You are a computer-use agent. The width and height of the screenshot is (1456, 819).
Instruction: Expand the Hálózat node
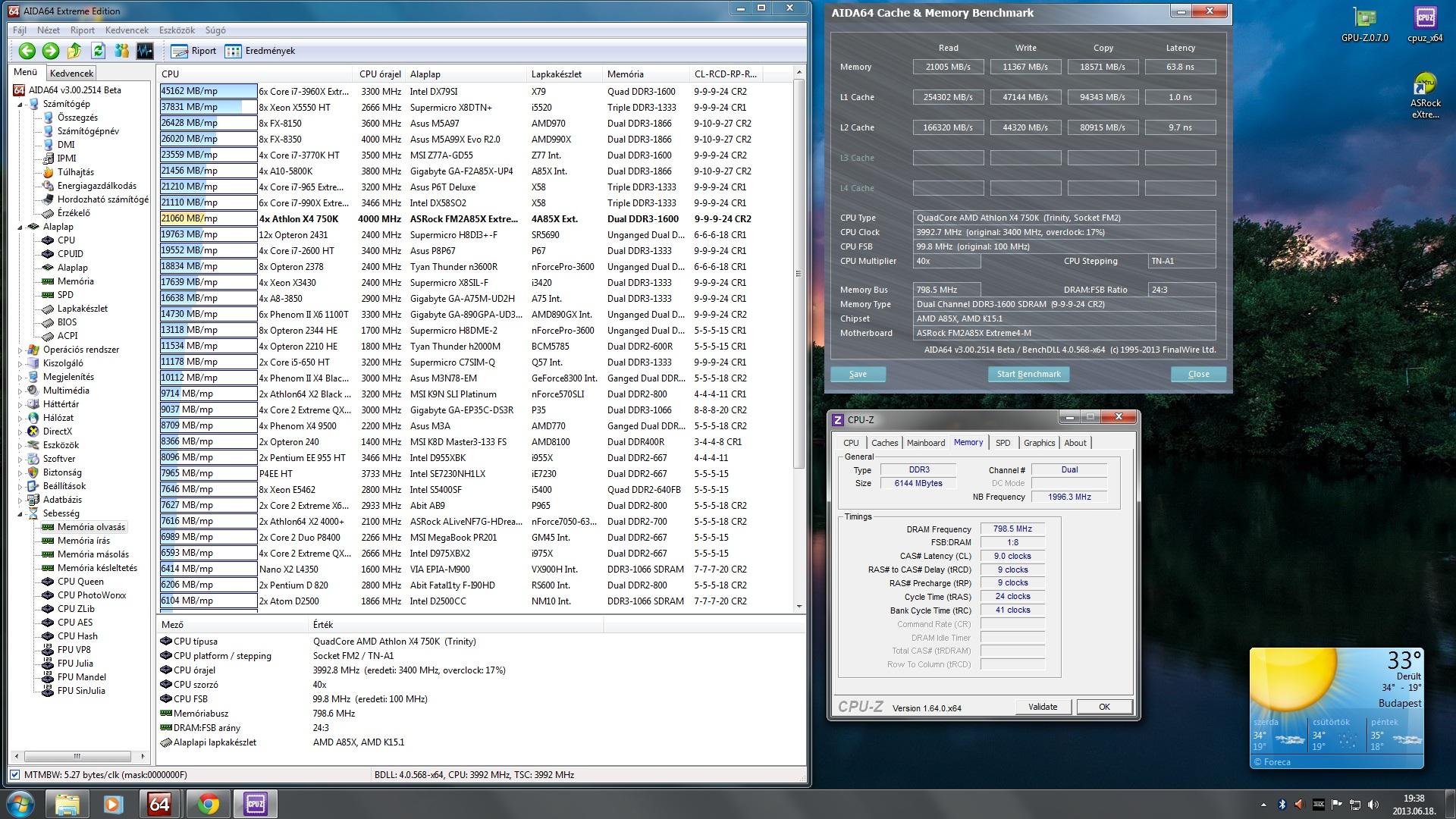pos(20,418)
